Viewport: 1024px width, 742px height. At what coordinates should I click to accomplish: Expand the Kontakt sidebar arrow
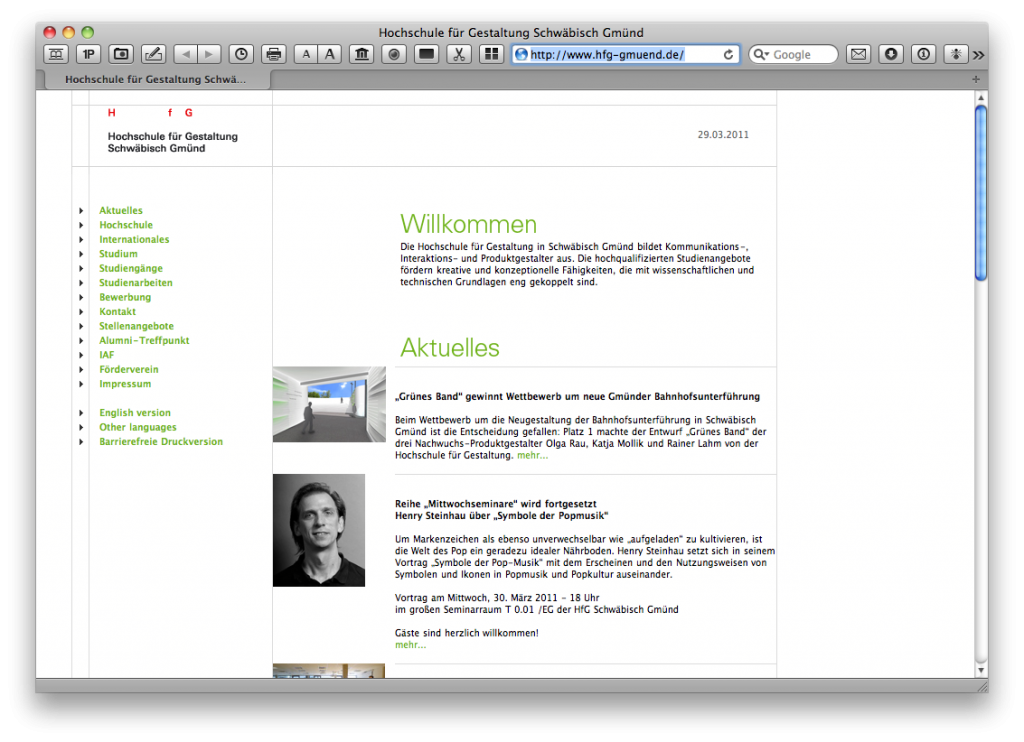click(81, 312)
